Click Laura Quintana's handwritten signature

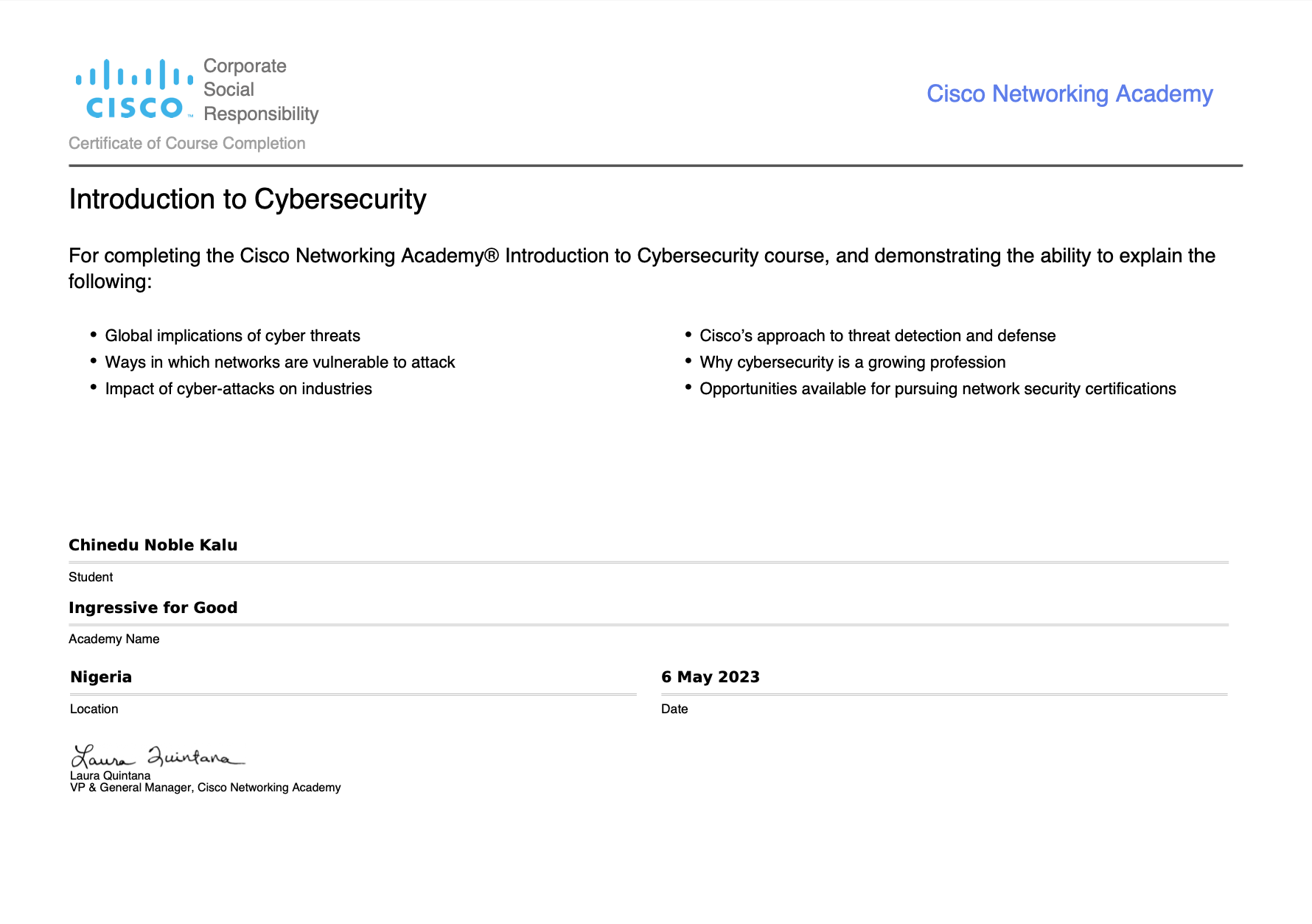pyautogui.click(x=157, y=757)
